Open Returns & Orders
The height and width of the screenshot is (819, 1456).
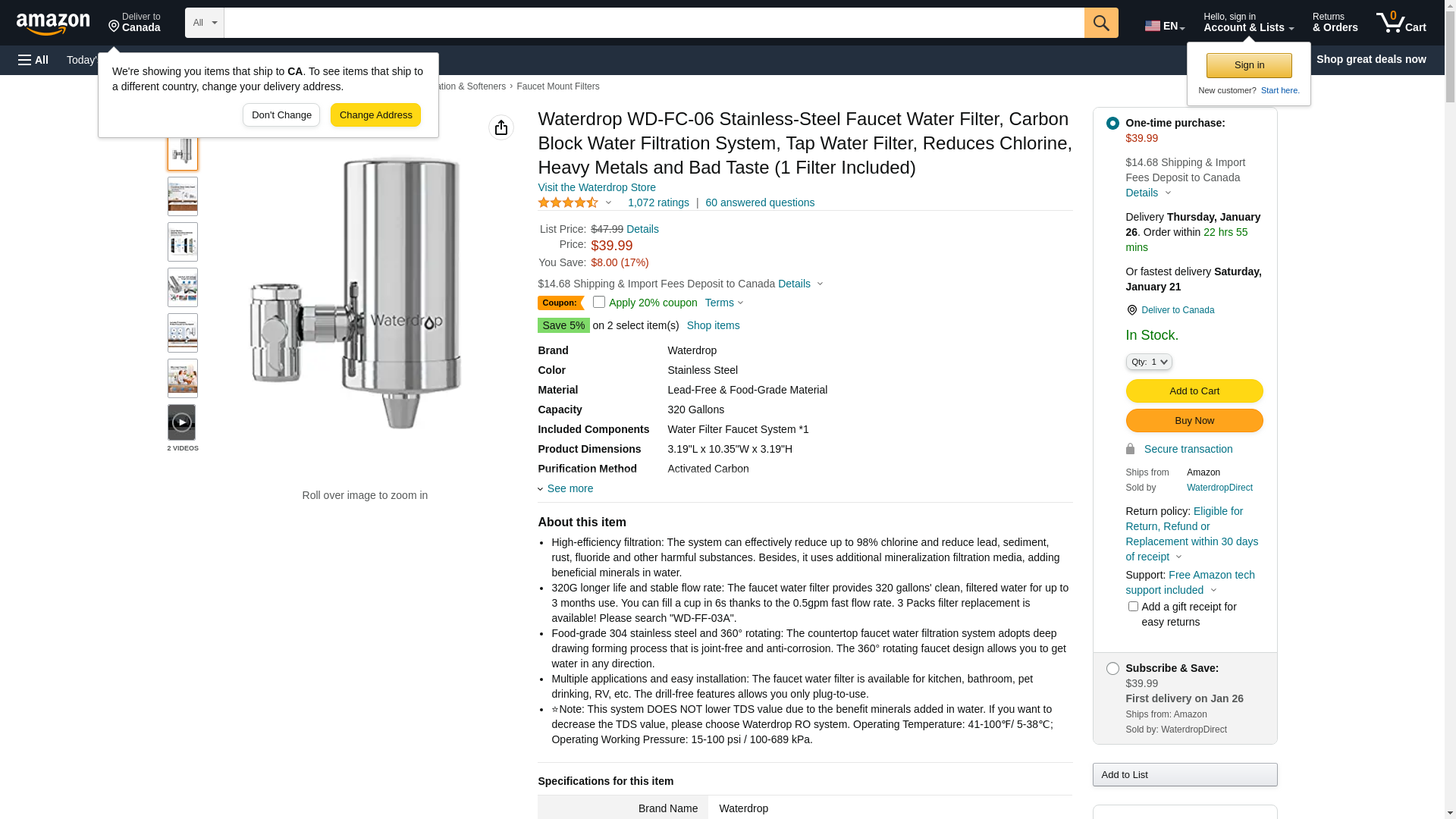pos(1335,23)
